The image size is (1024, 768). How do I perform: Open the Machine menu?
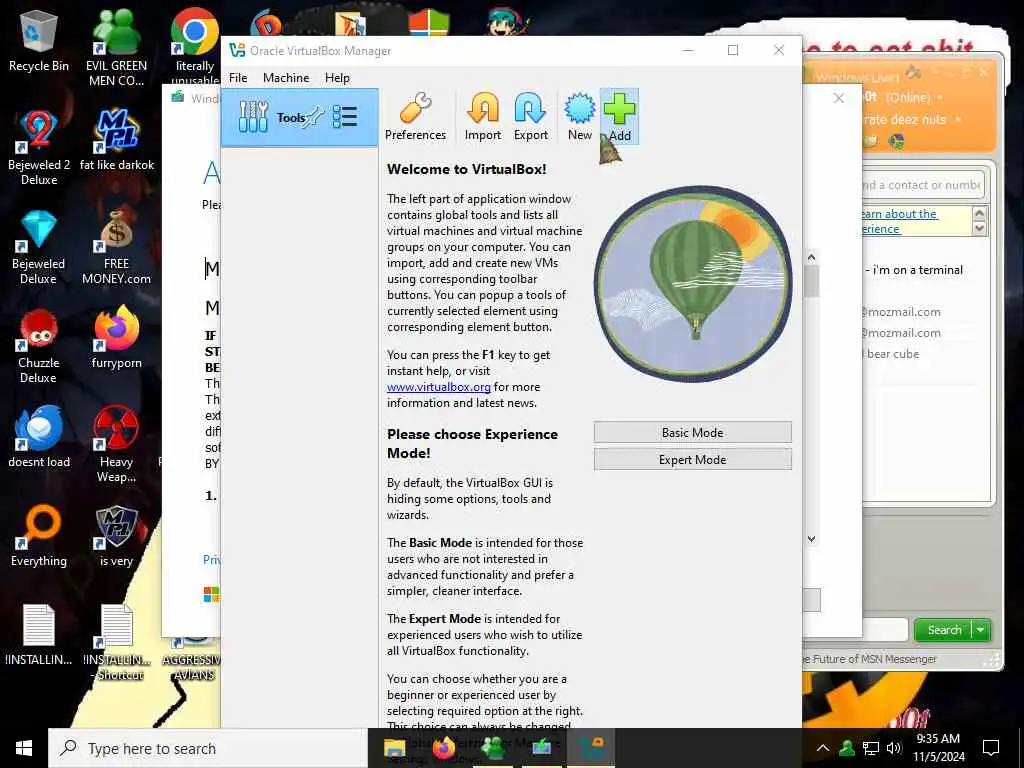tap(286, 78)
